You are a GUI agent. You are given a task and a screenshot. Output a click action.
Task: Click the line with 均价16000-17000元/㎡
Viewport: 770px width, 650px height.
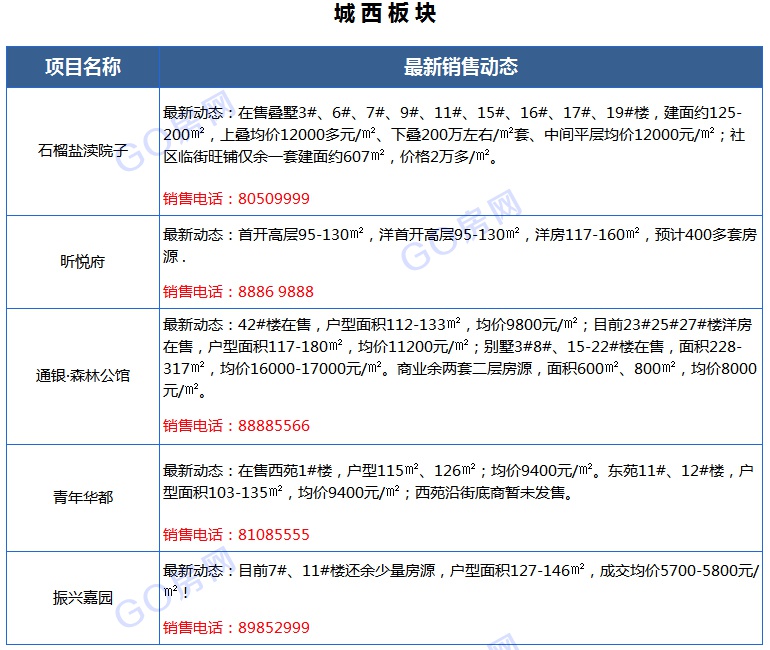[x=460, y=368]
